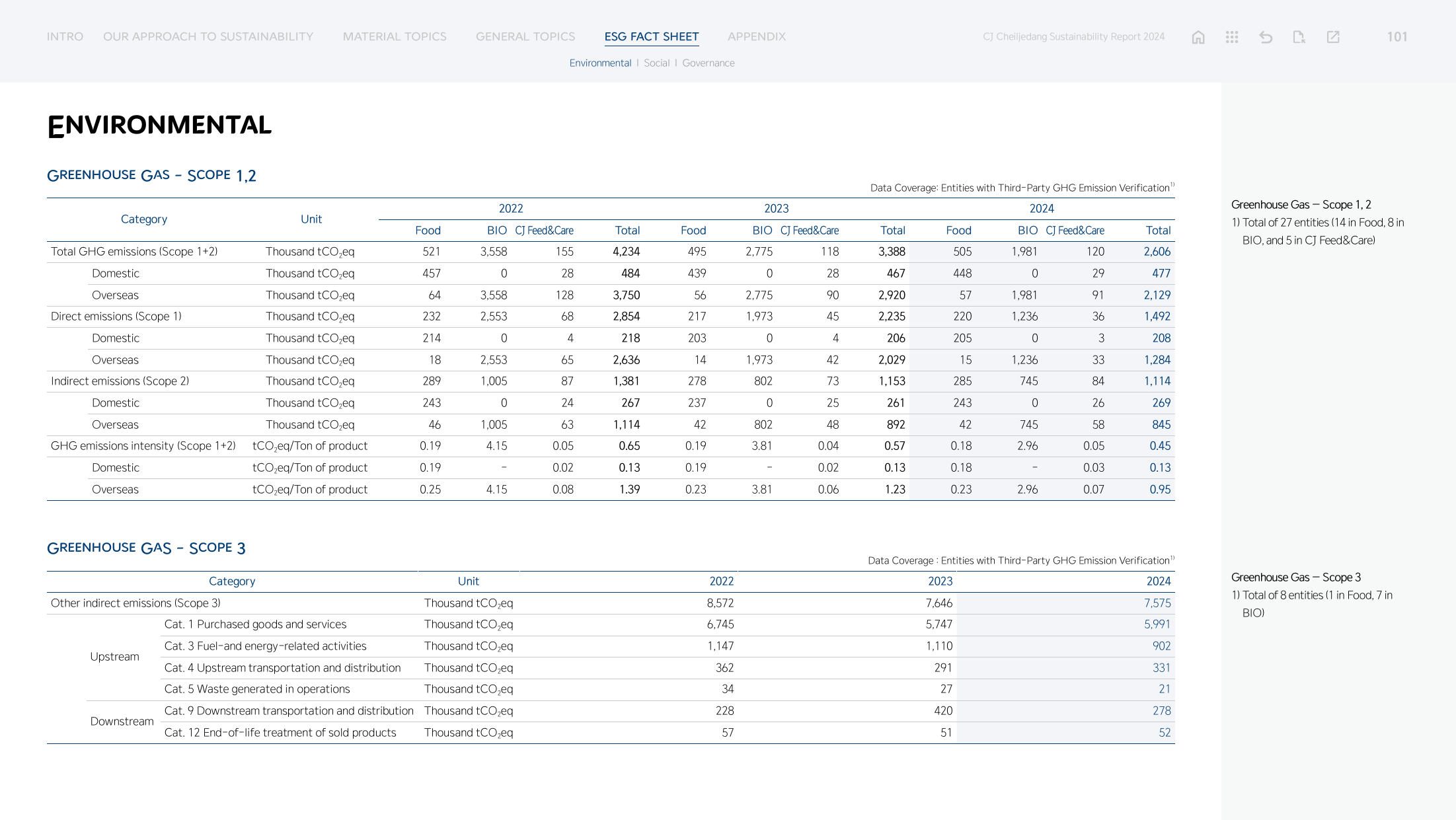The image size is (1456, 820).
Task: Click Greenhouse Gas – Scope 3 table heading
Action: pos(146,548)
